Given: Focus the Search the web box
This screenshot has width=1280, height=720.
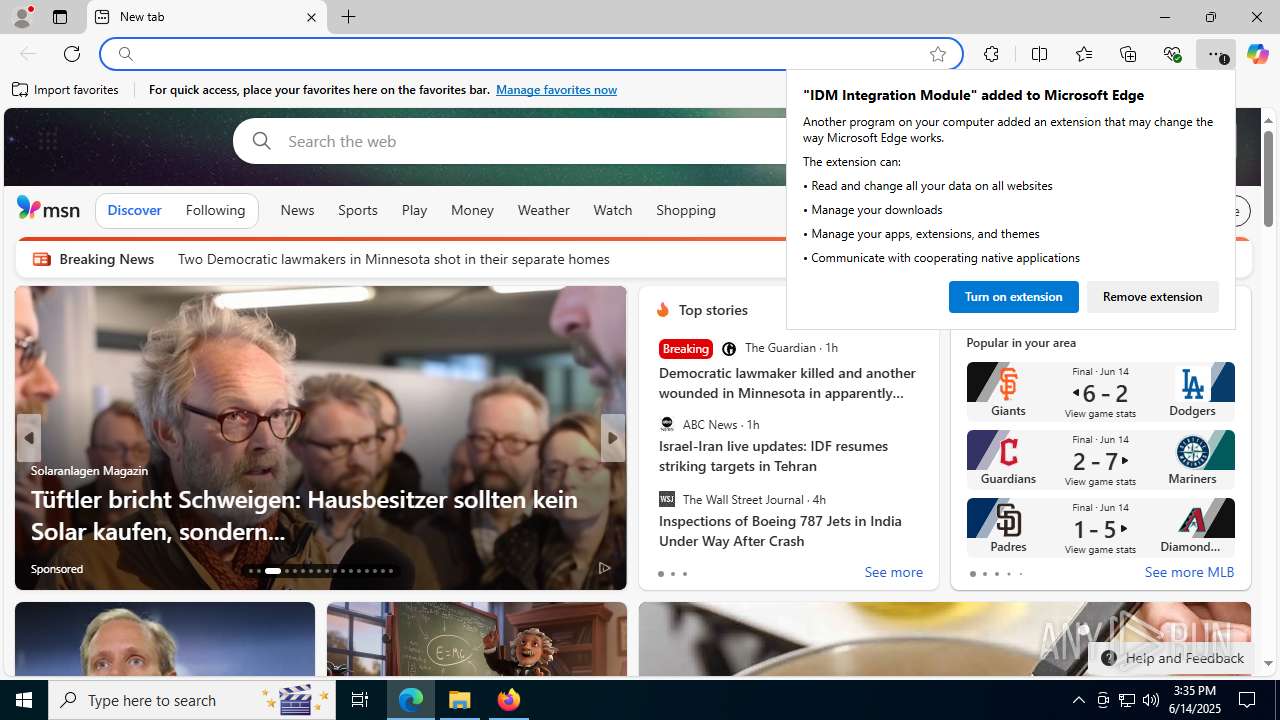Looking at the screenshot, I should pos(510,141).
